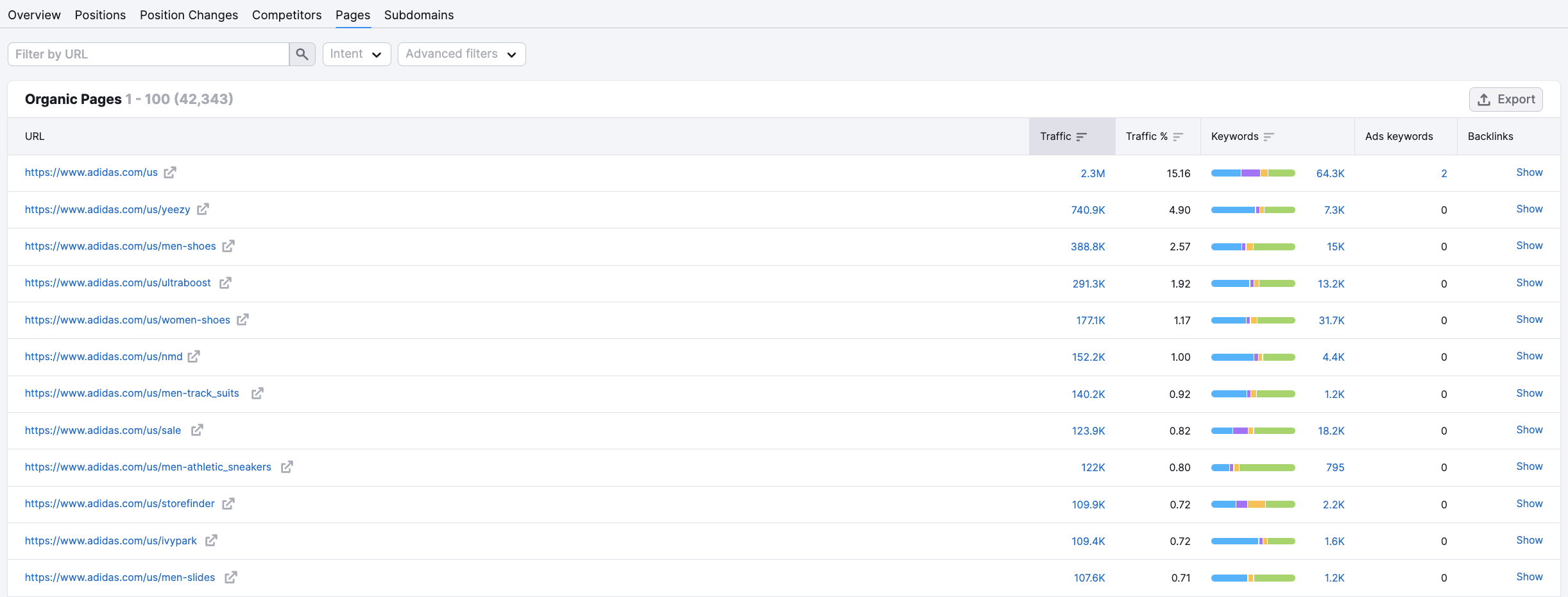
Task: Open external link icon for ivypark page
Action: pos(211,541)
